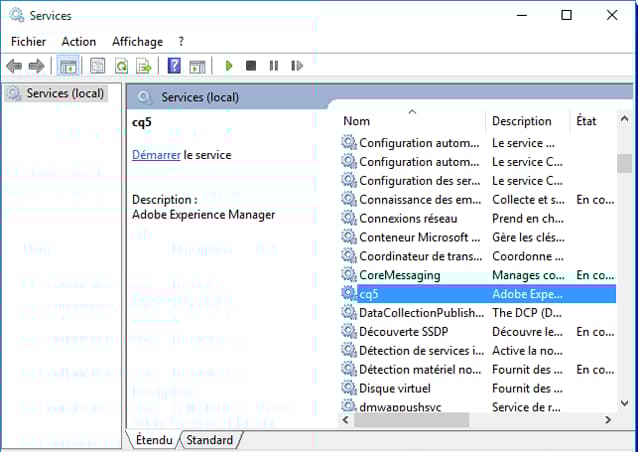Screen dimensions: 638x452
Task: Go forward with the right arrow toolbar icon
Action: pyautogui.click(x=36, y=66)
